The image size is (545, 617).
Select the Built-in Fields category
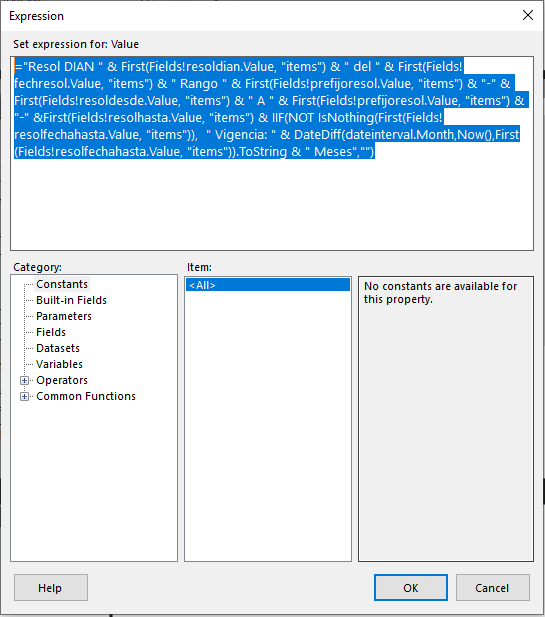coord(71,300)
